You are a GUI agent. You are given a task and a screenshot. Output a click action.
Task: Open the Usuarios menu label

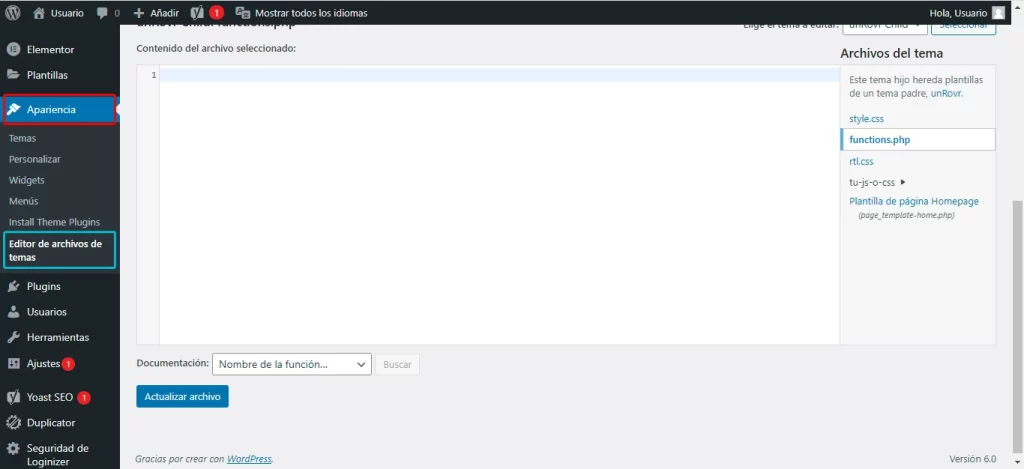point(46,312)
